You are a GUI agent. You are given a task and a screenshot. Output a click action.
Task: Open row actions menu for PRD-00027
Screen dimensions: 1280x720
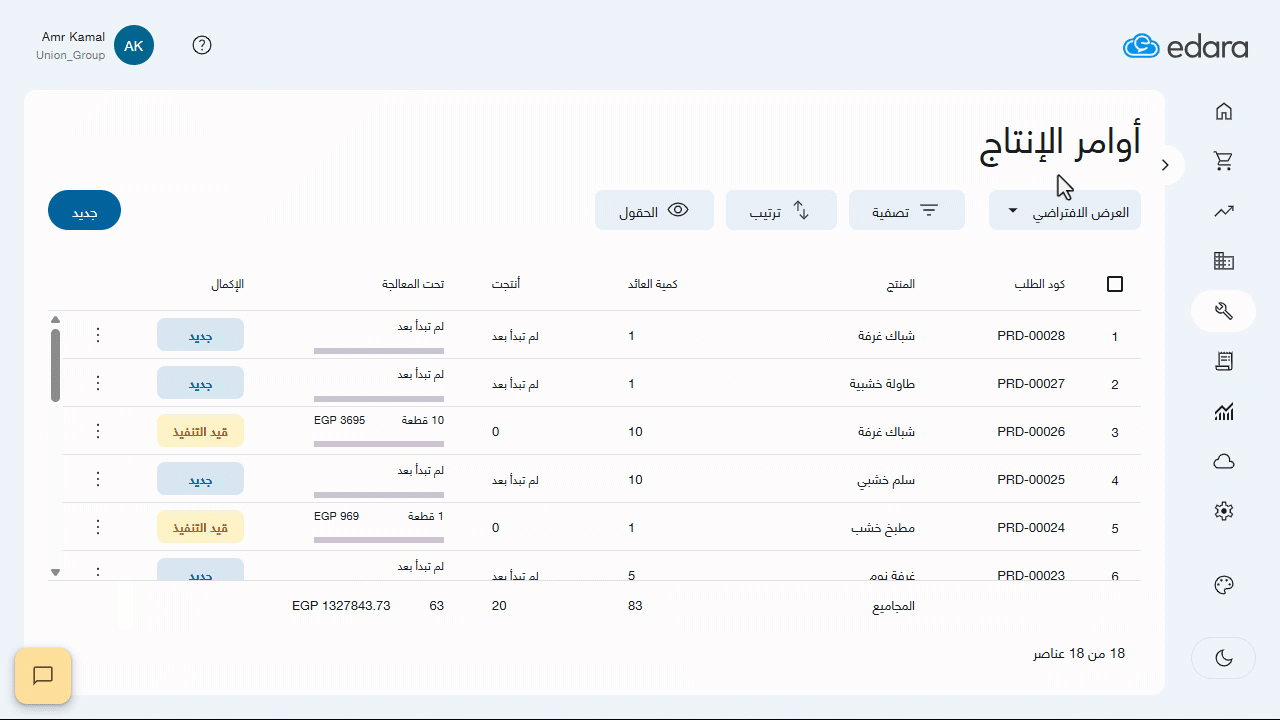click(x=98, y=383)
